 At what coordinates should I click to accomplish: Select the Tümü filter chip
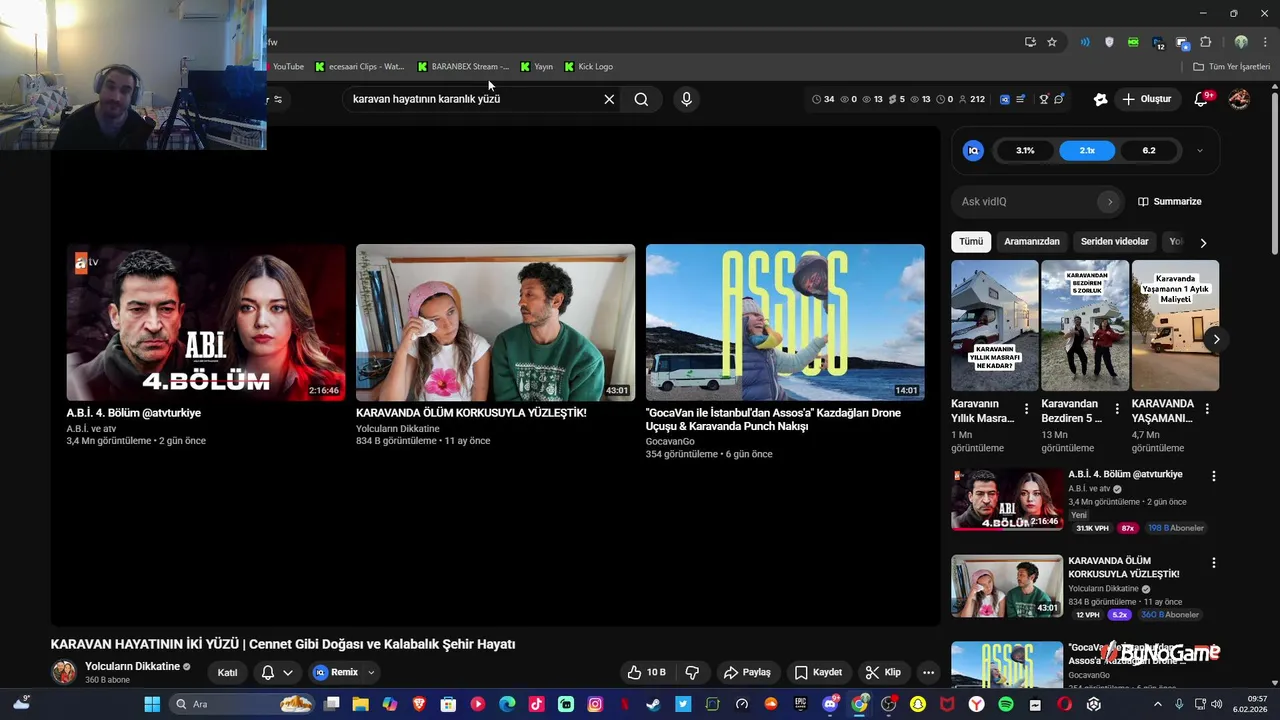pos(971,242)
